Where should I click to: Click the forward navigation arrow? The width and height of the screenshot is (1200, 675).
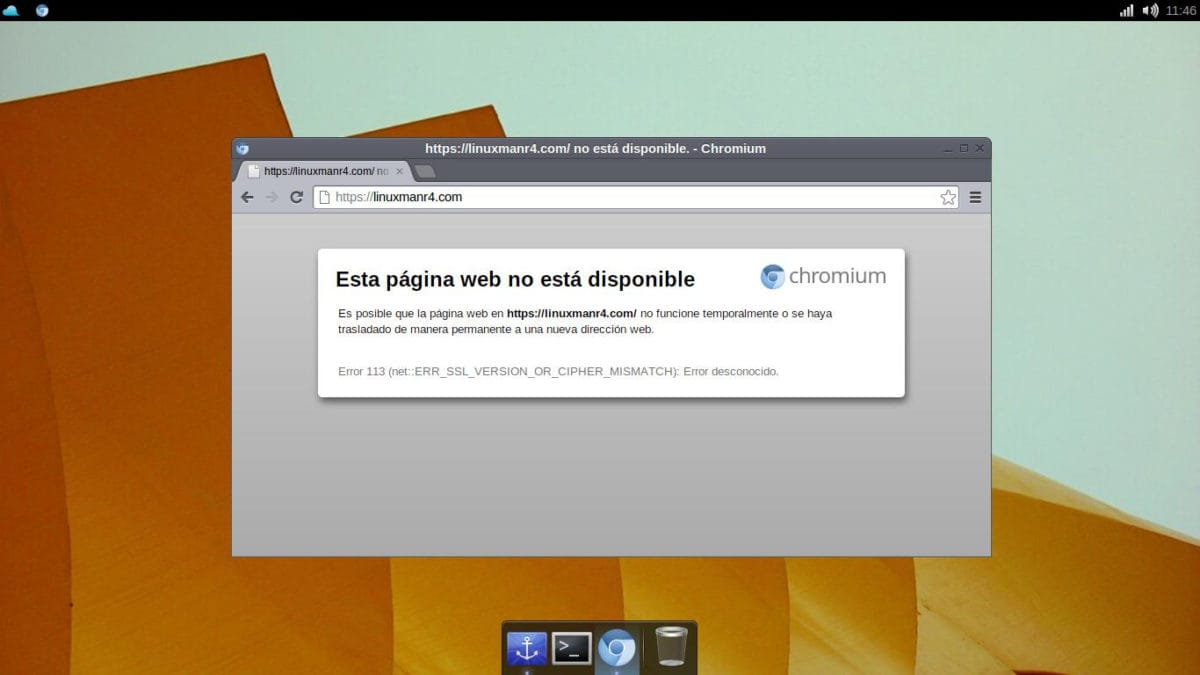click(272, 197)
